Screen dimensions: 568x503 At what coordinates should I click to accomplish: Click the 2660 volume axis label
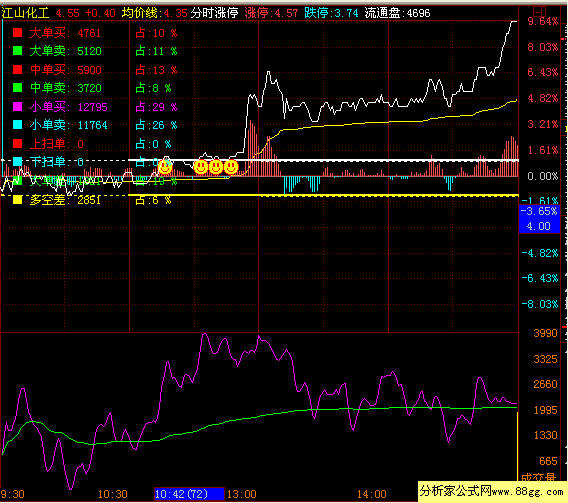tap(546, 384)
